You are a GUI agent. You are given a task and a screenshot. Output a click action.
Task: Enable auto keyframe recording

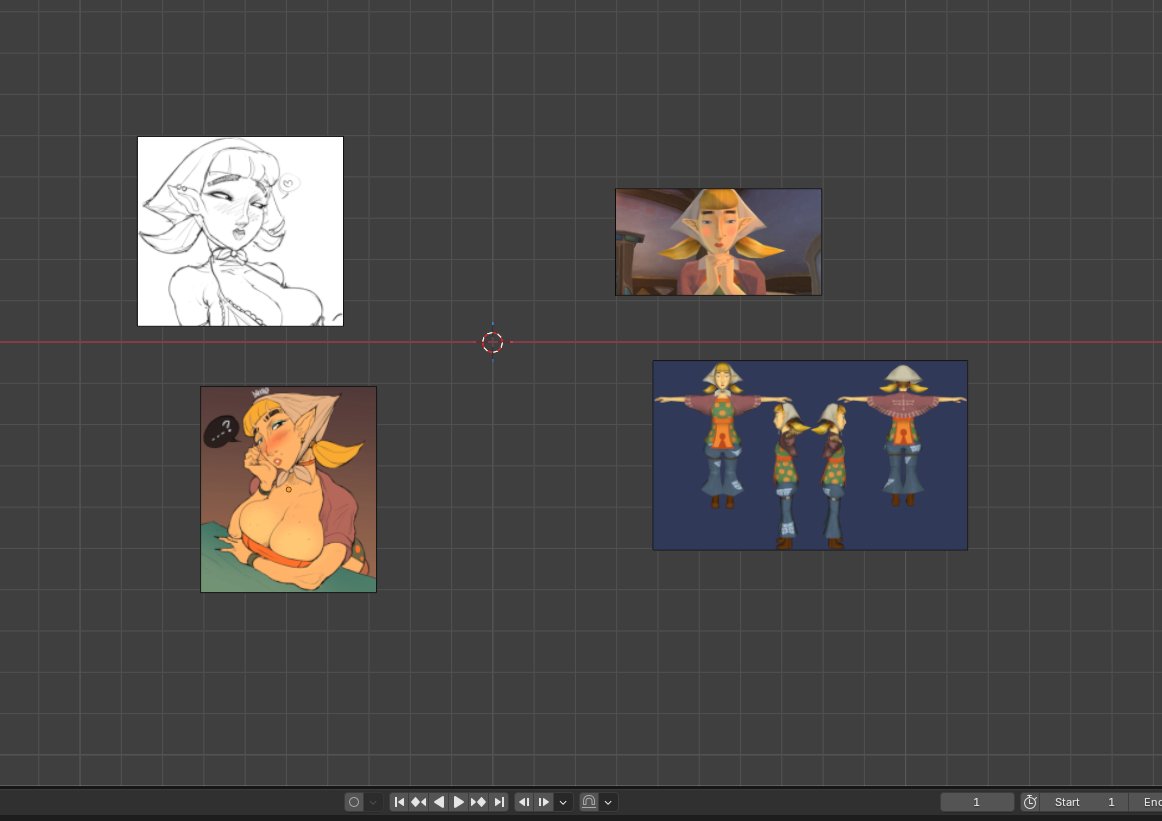[354, 801]
